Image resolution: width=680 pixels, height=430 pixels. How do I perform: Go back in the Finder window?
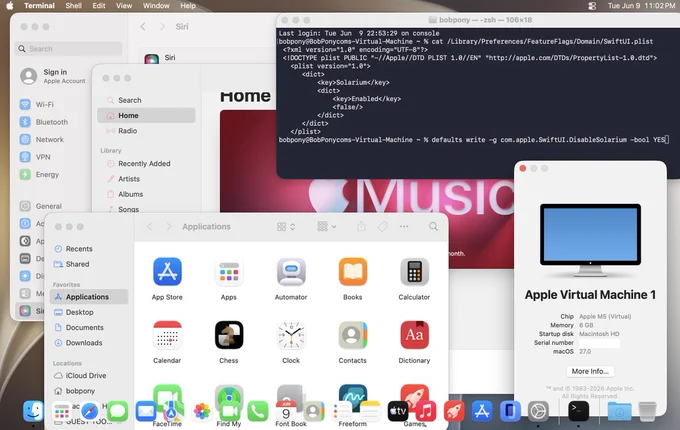pos(149,226)
